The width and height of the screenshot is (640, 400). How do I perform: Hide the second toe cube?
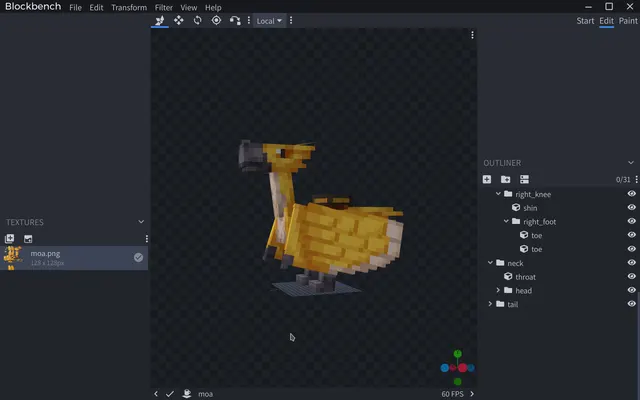click(631, 249)
